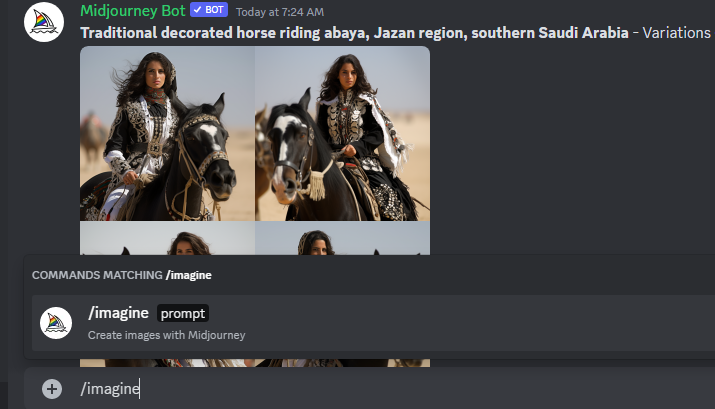This screenshot has width=715, height=409.
Task: Click the Commands Matching /imagine header
Action: coord(122,275)
